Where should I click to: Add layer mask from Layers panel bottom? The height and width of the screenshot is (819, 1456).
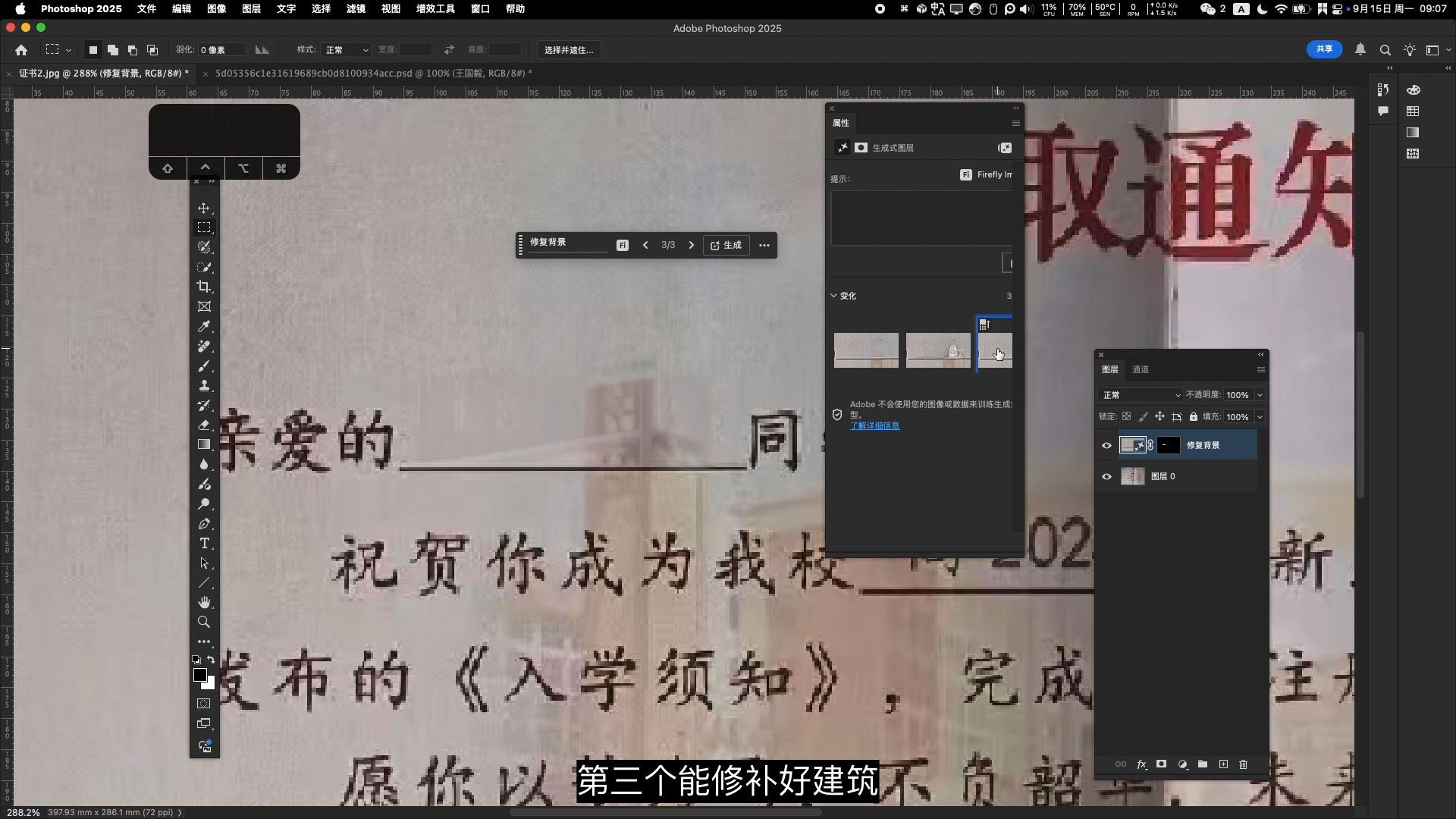point(1161,764)
